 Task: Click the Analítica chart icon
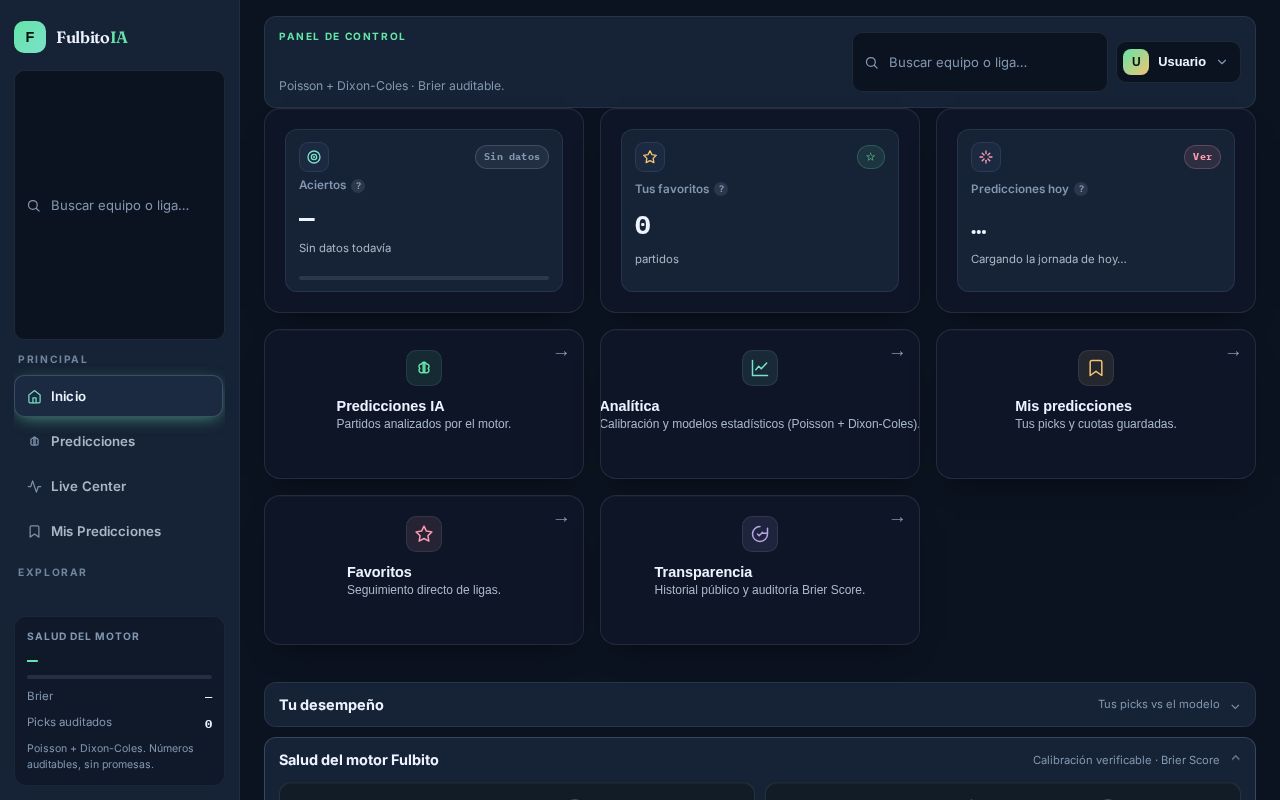click(x=760, y=368)
